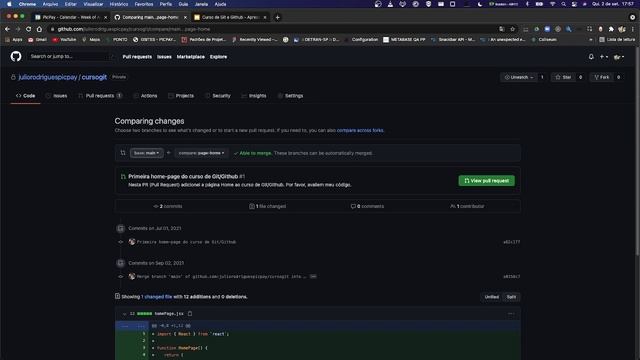Show the full Merge branch commit message
This screenshot has height=360, width=640.
313,276
